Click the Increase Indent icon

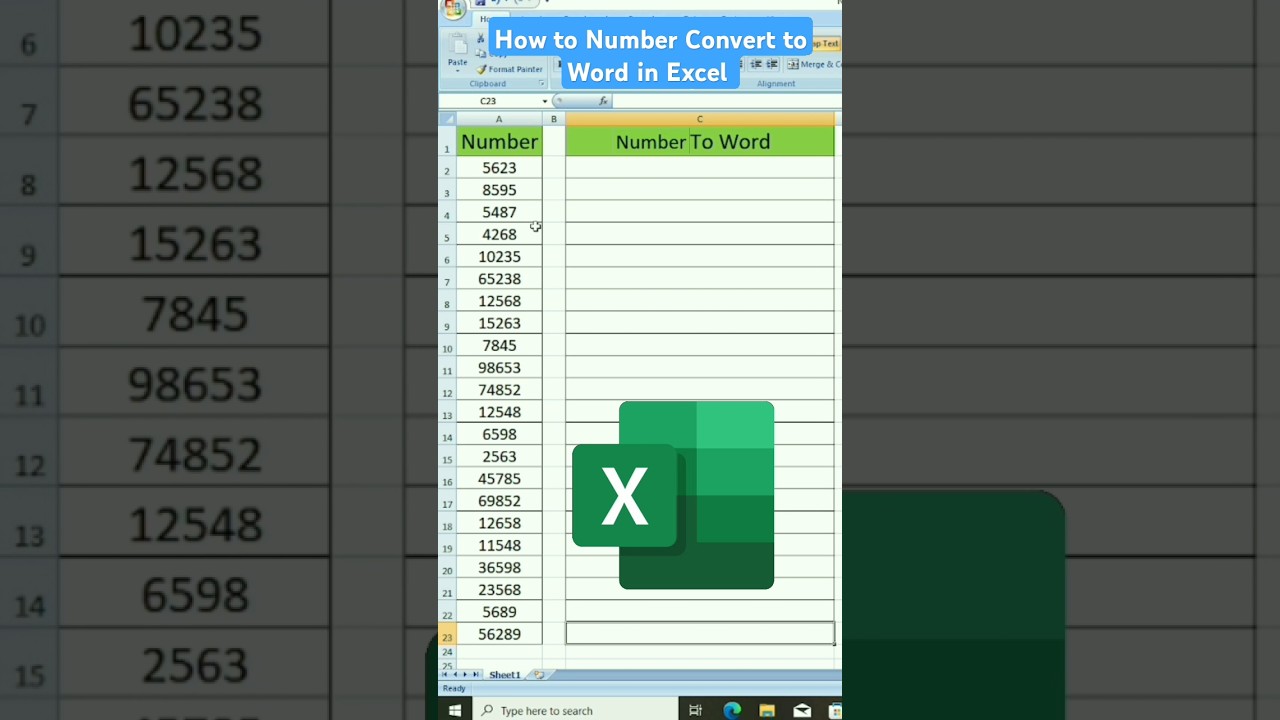(771, 63)
